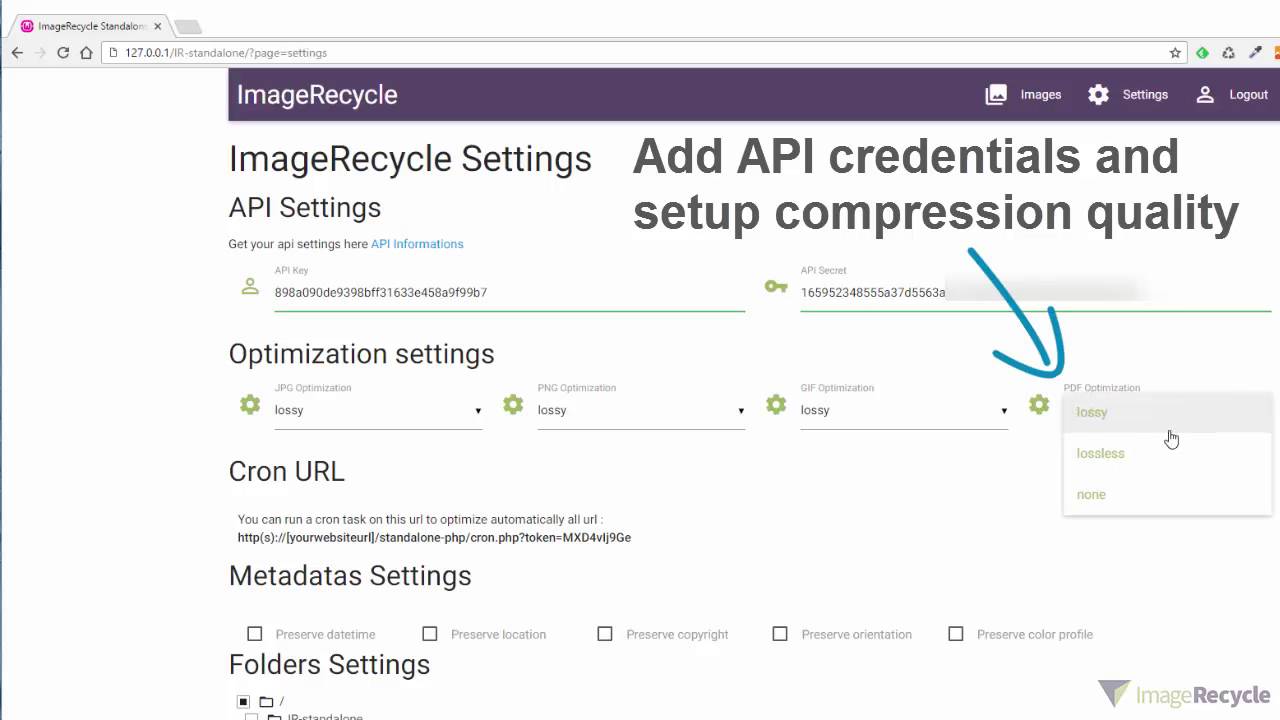Enable Preserve copyright checkbox

point(605,634)
